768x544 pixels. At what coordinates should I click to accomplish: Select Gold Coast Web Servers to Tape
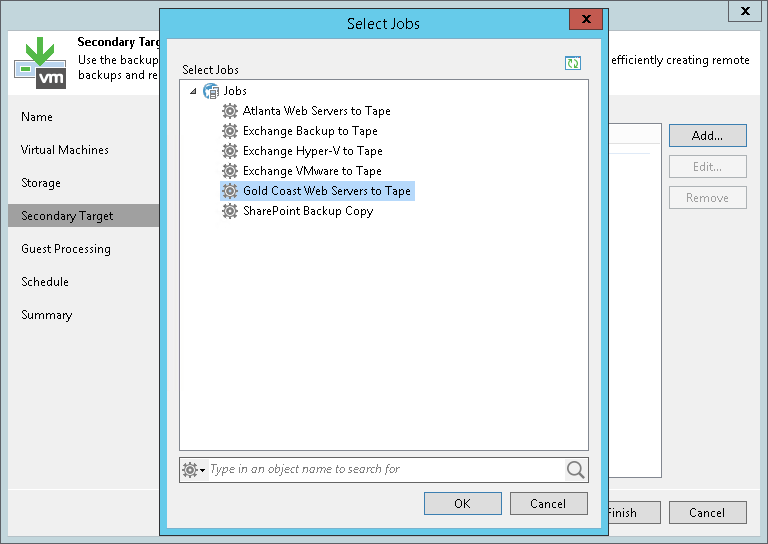[326, 191]
